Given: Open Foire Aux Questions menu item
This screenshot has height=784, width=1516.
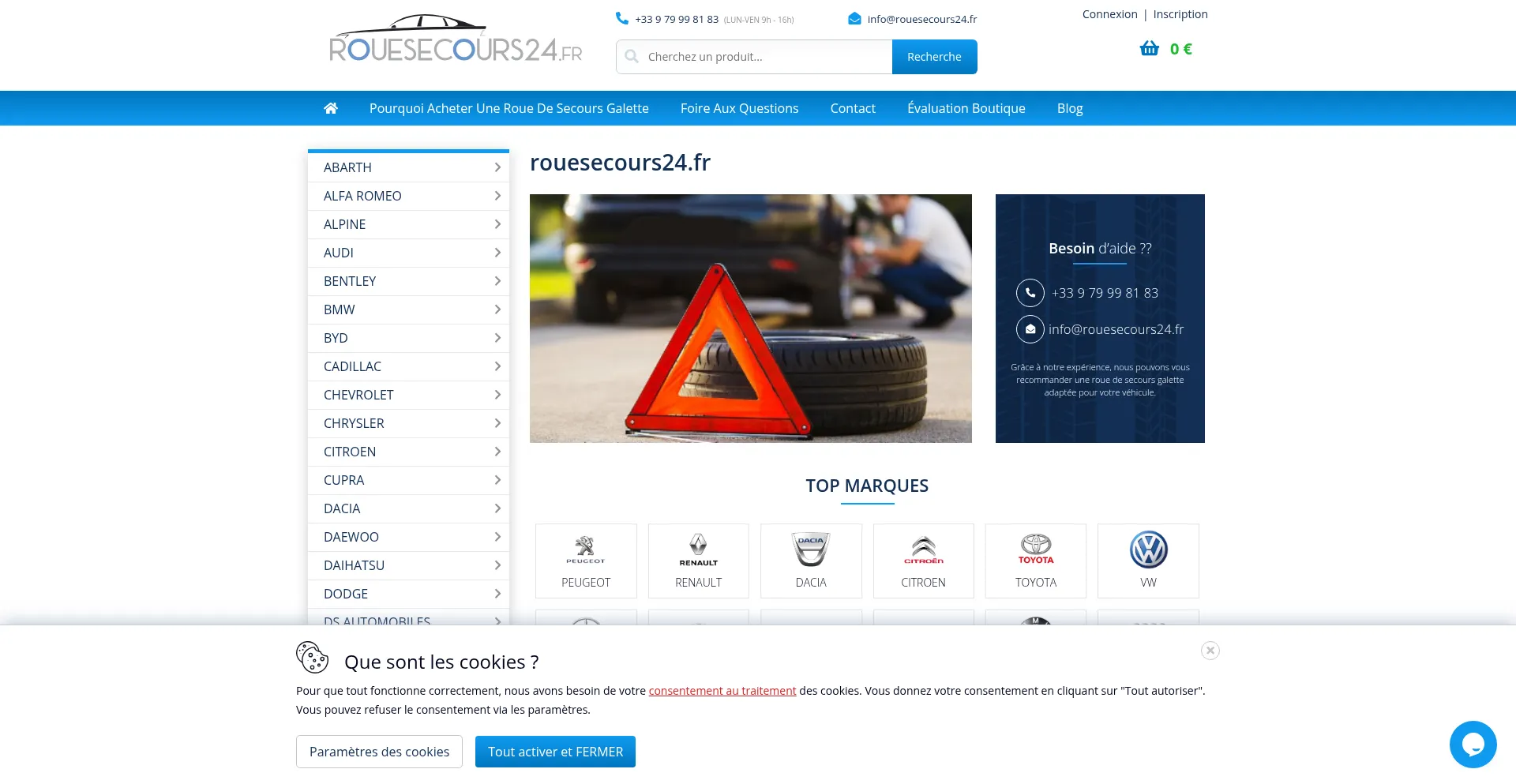Looking at the screenshot, I should tap(739, 108).
